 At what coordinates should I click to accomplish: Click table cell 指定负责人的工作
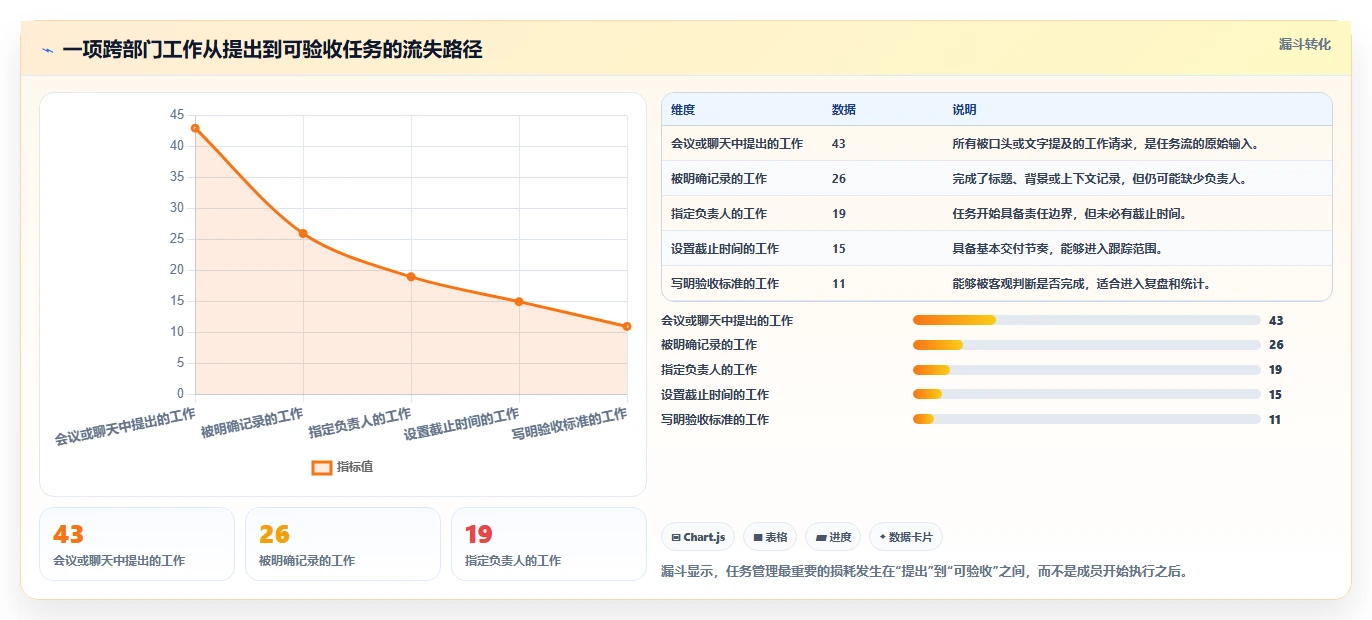click(x=719, y=214)
